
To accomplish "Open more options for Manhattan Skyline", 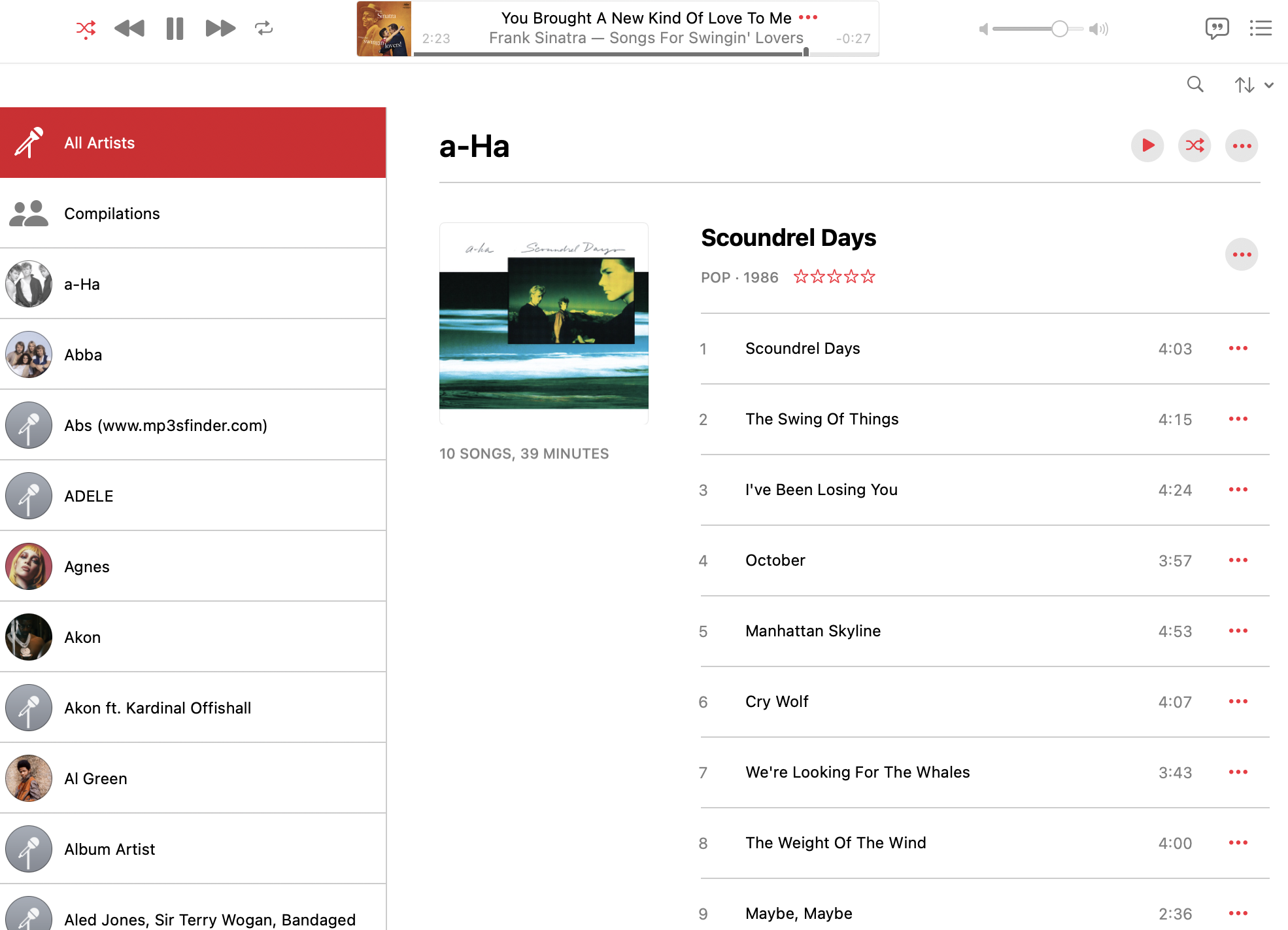I will [1238, 631].
